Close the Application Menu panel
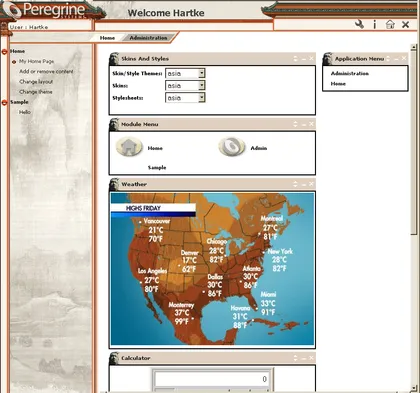 [x=404, y=59]
